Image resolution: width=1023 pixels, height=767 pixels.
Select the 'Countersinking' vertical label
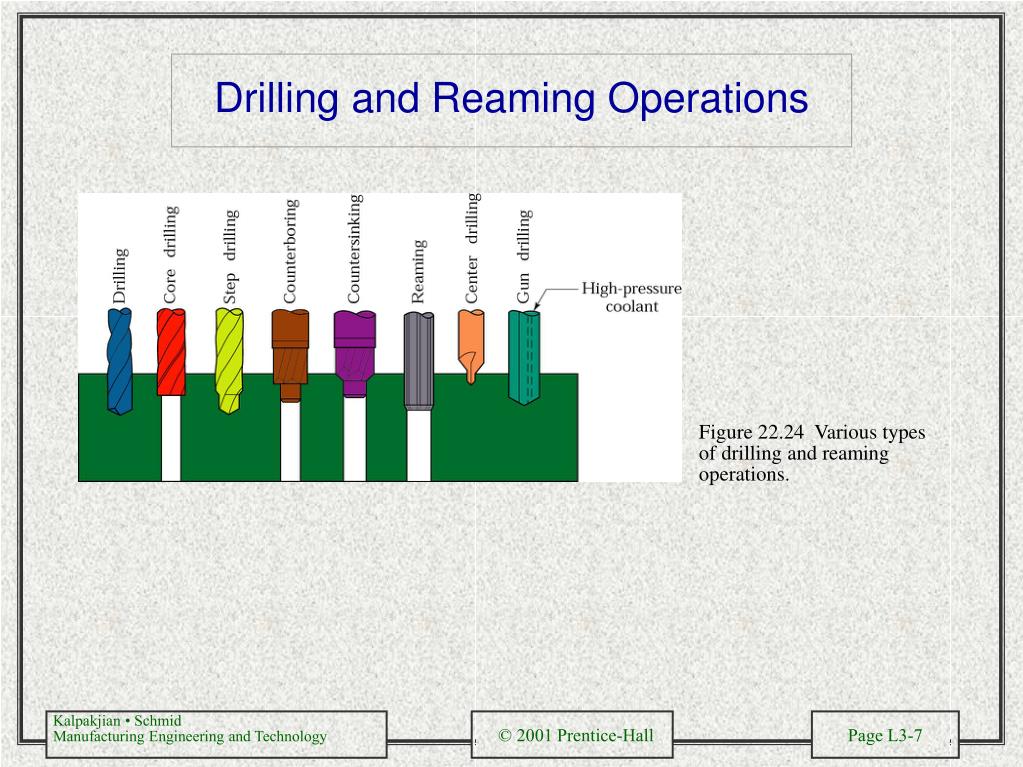point(354,249)
